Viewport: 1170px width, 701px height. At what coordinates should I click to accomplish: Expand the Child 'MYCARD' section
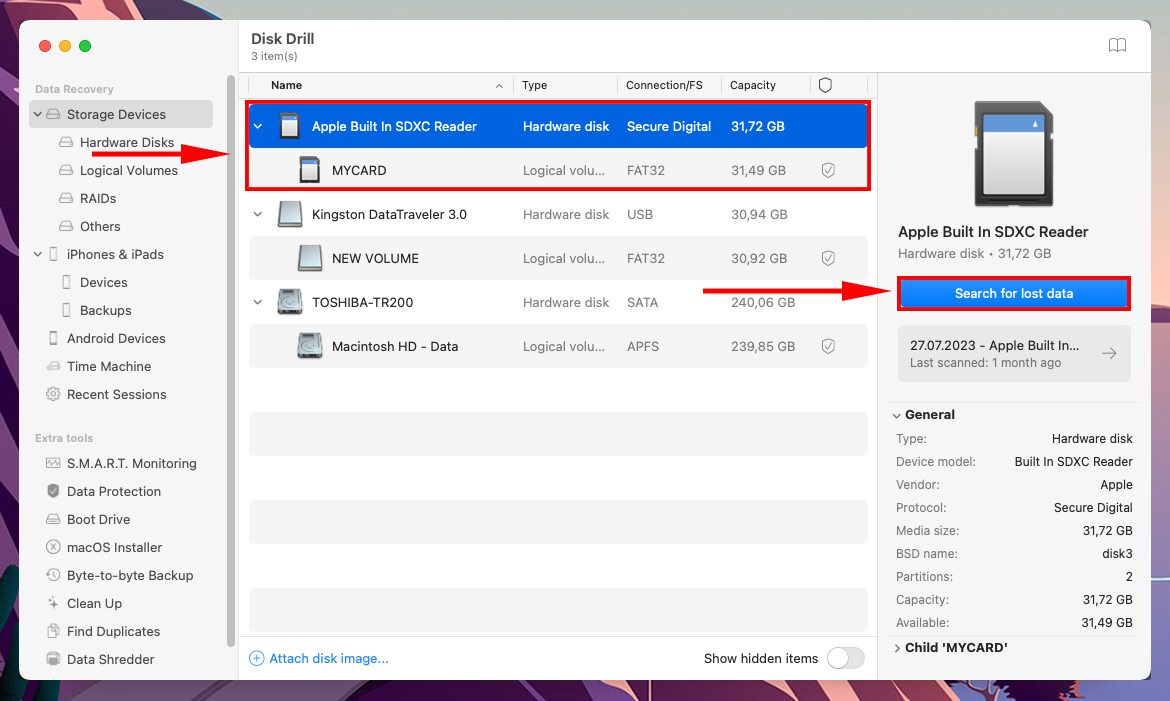pyautogui.click(x=897, y=648)
